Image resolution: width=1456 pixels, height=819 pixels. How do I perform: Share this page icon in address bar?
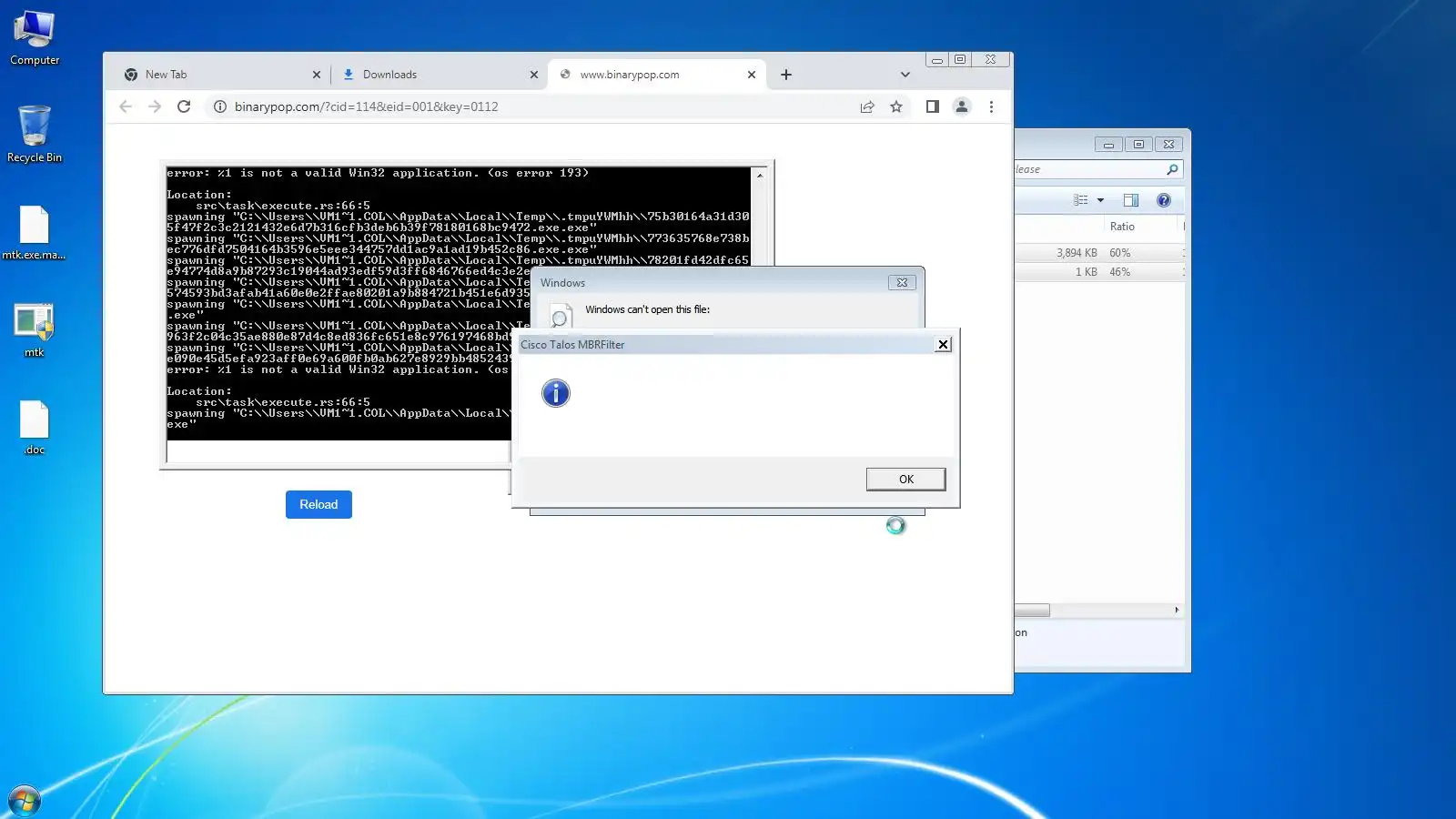(x=867, y=106)
